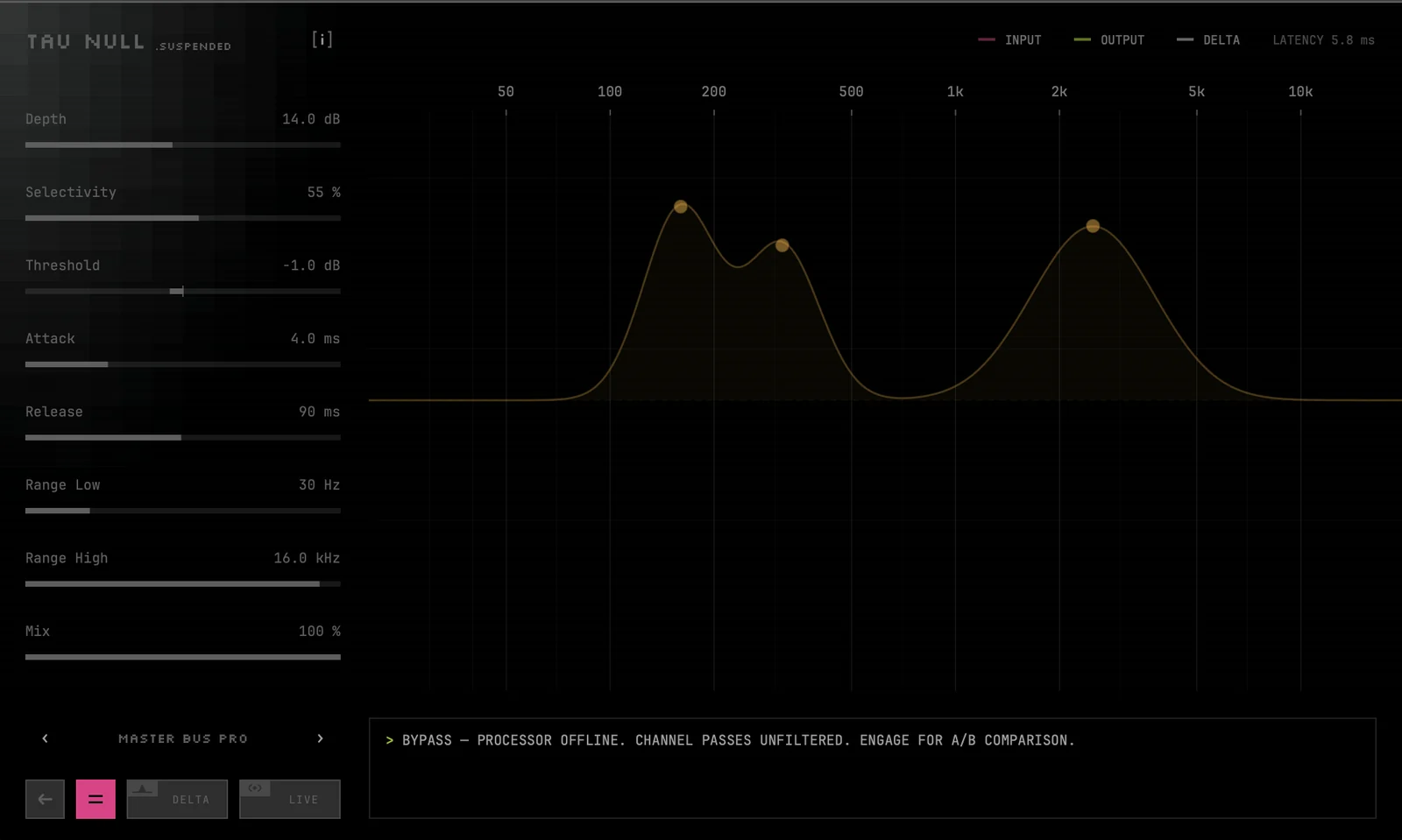Open the info panel [i] icon
The width and height of the screenshot is (1402, 840).
[322, 39]
